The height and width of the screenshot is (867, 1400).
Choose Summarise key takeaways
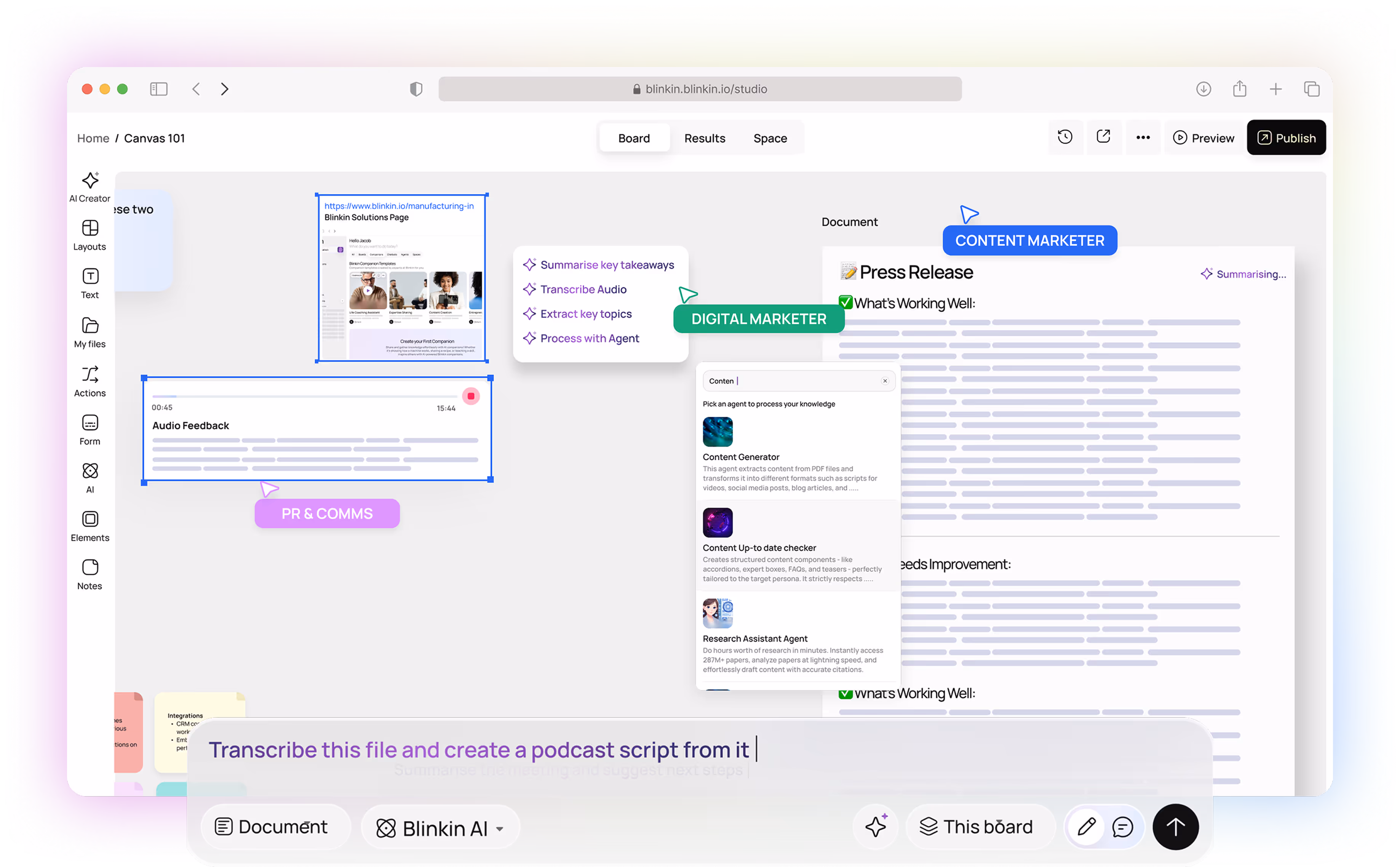click(599, 265)
